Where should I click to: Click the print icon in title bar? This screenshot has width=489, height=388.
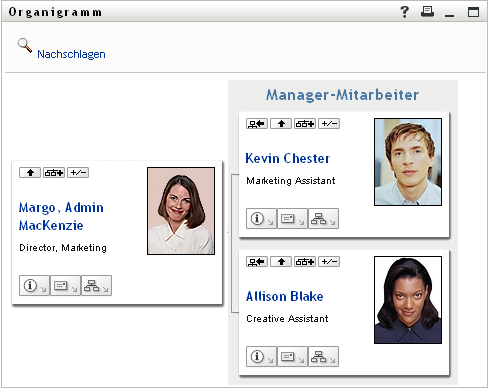(427, 12)
